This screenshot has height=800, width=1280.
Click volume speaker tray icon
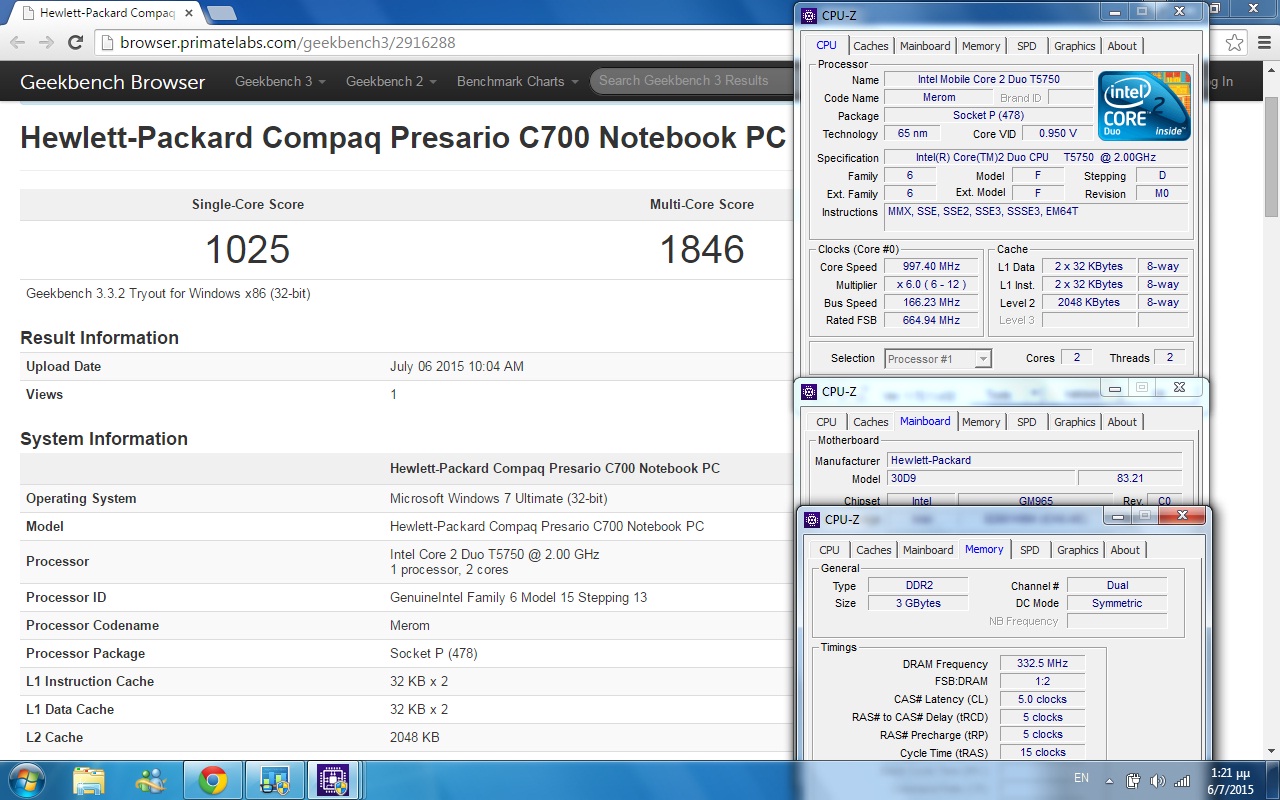(x=1157, y=780)
